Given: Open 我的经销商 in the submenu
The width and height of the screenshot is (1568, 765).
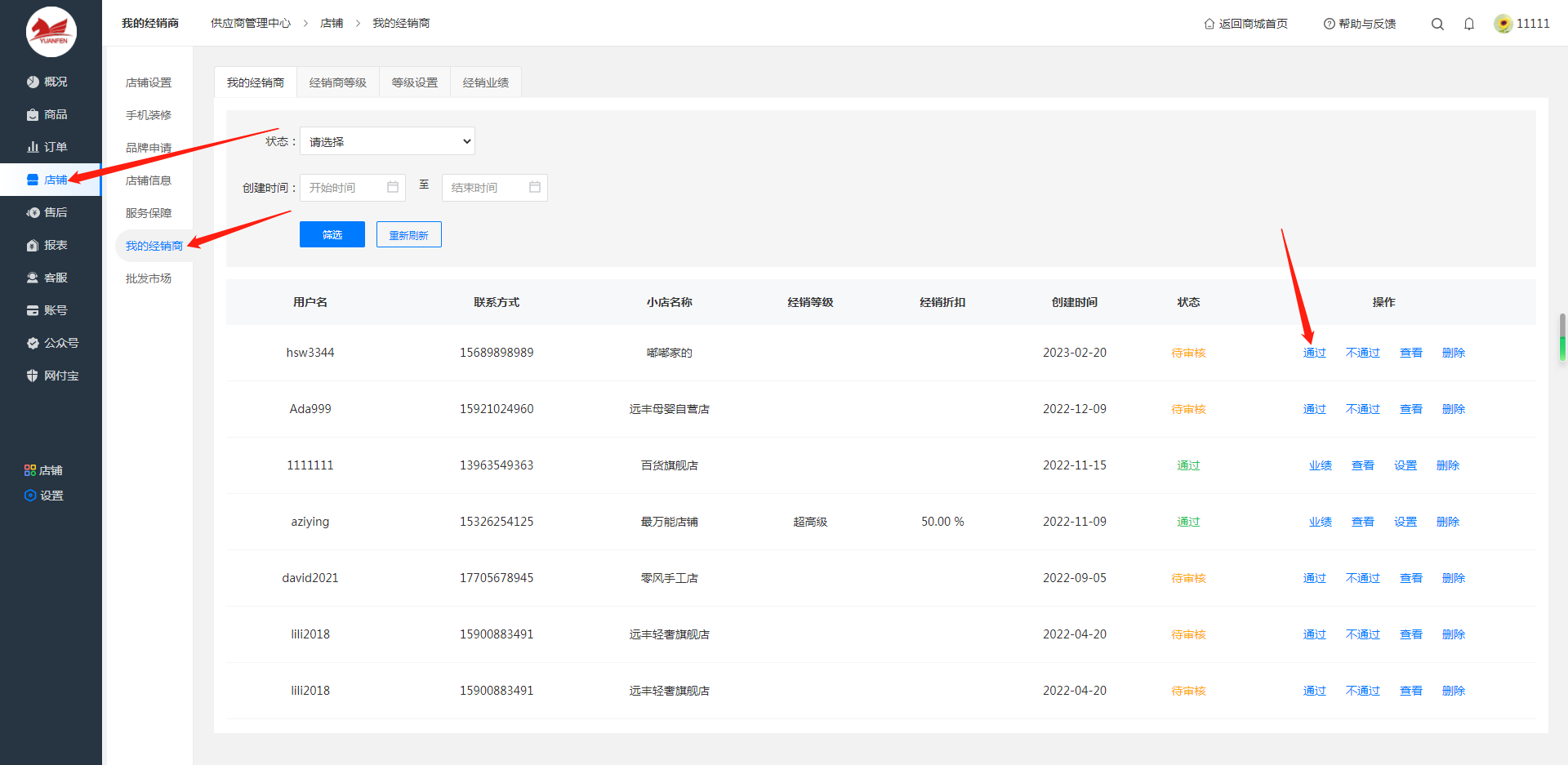Looking at the screenshot, I should (154, 246).
